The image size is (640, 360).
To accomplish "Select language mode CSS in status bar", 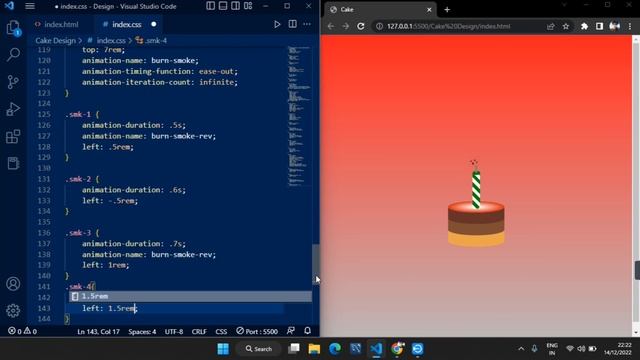I will 221,331.
